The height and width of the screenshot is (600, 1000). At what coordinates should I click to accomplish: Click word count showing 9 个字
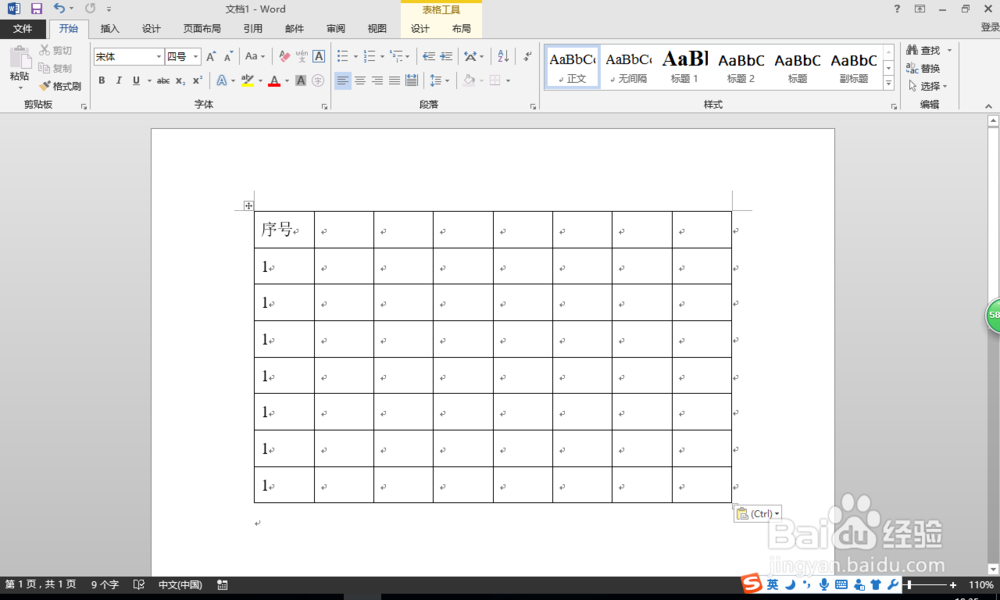[104, 585]
